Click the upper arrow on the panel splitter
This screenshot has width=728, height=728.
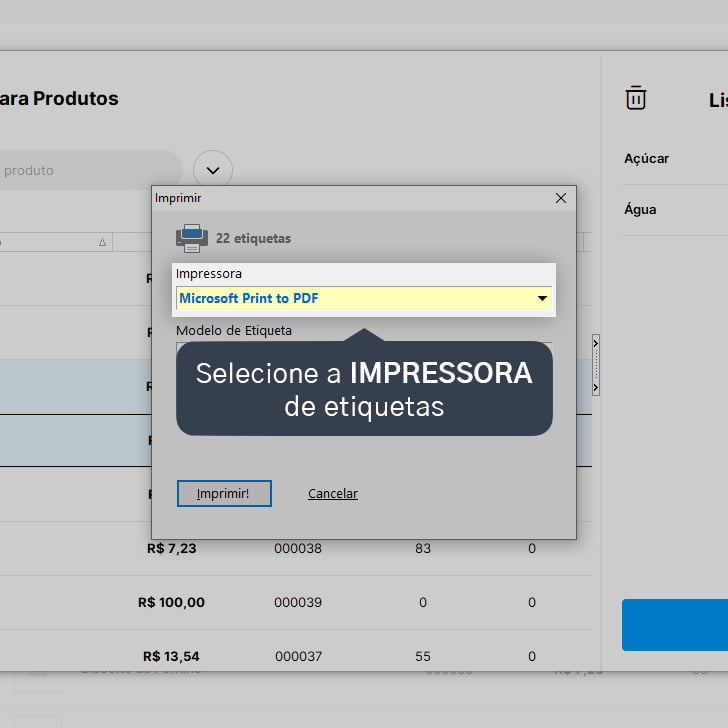click(596, 344)
